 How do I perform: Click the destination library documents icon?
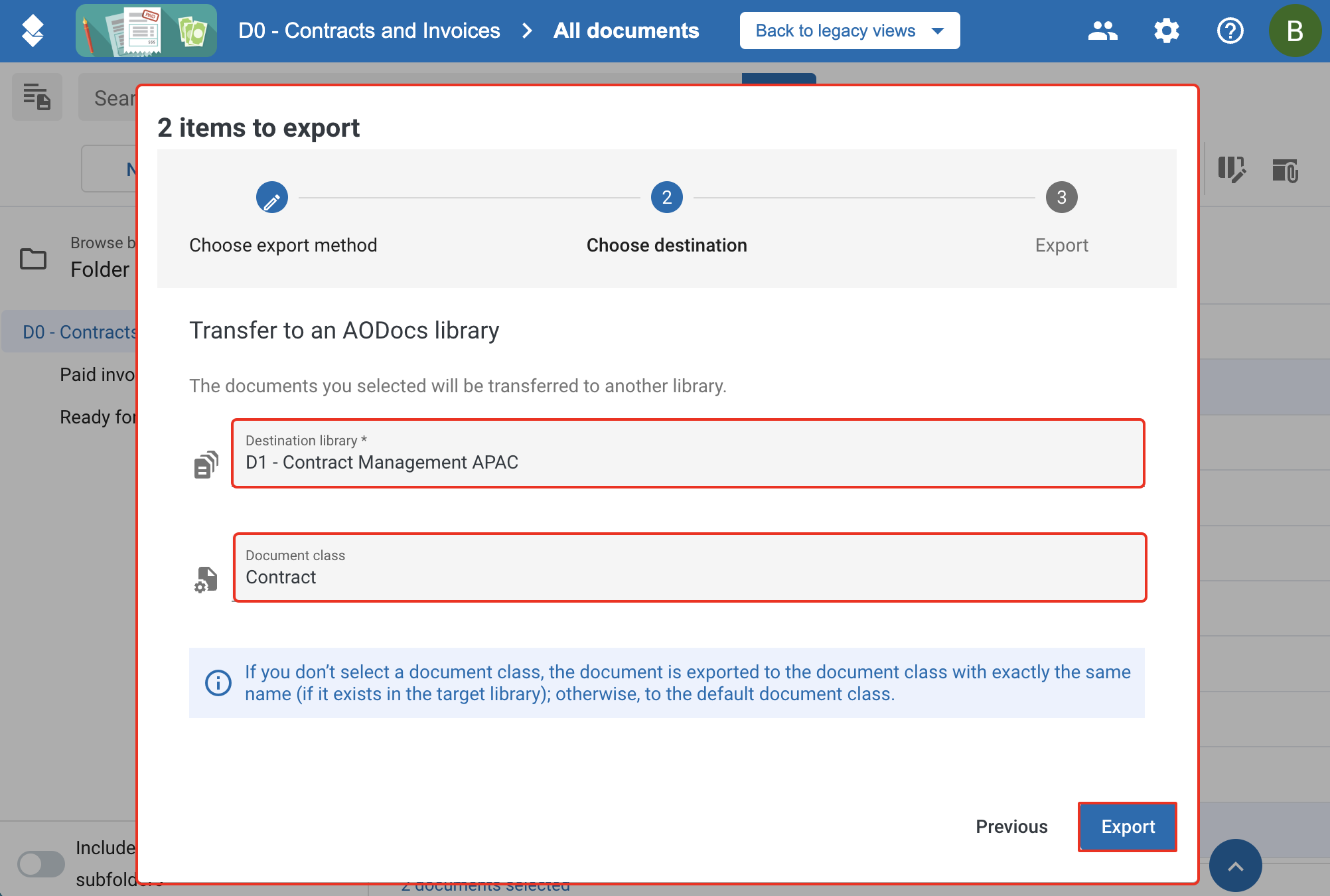[x=206, y=465]
